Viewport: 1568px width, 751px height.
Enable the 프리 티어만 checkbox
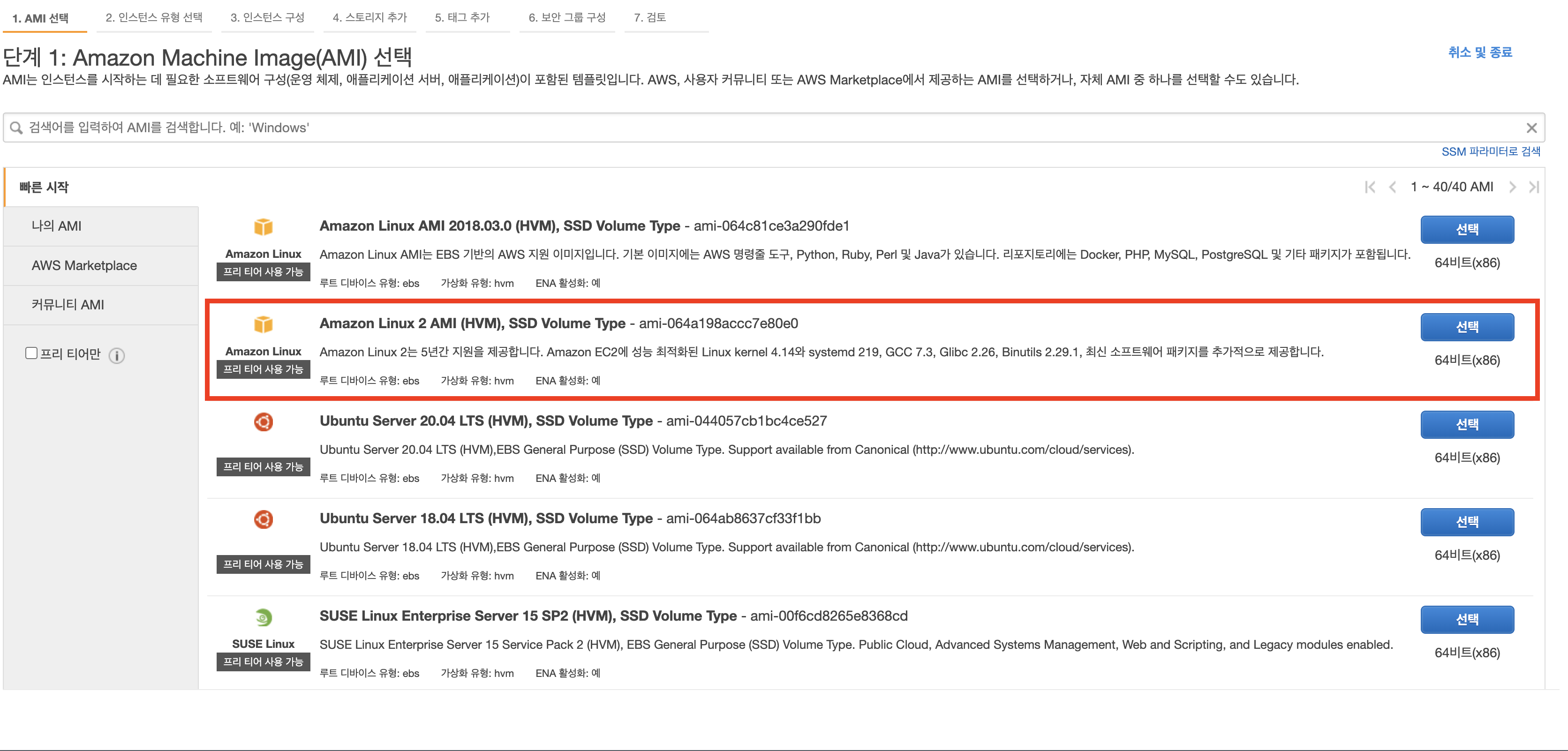[x=30, y=353]
